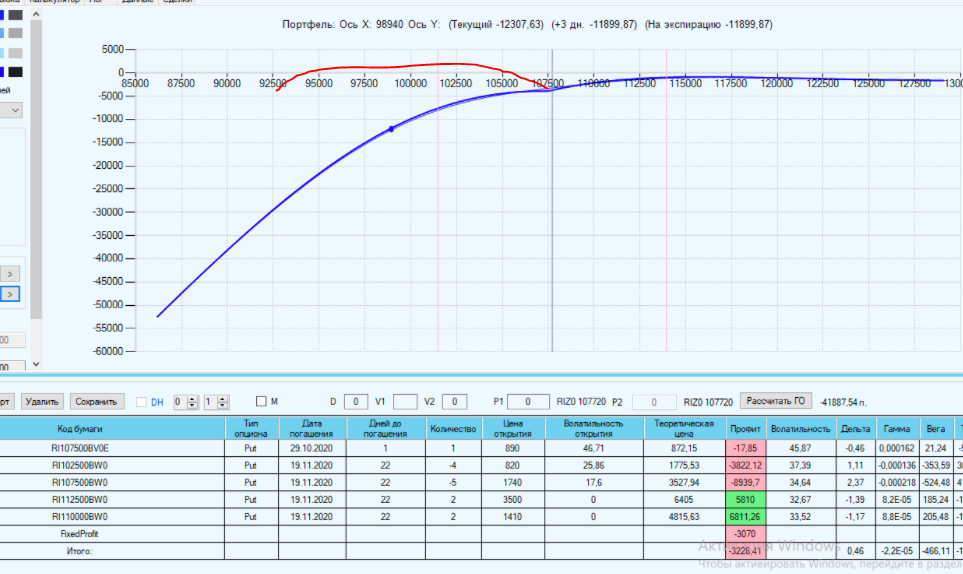Click the red profit cell -8939,7
The image size is (963, 574).
pos(746,483)
